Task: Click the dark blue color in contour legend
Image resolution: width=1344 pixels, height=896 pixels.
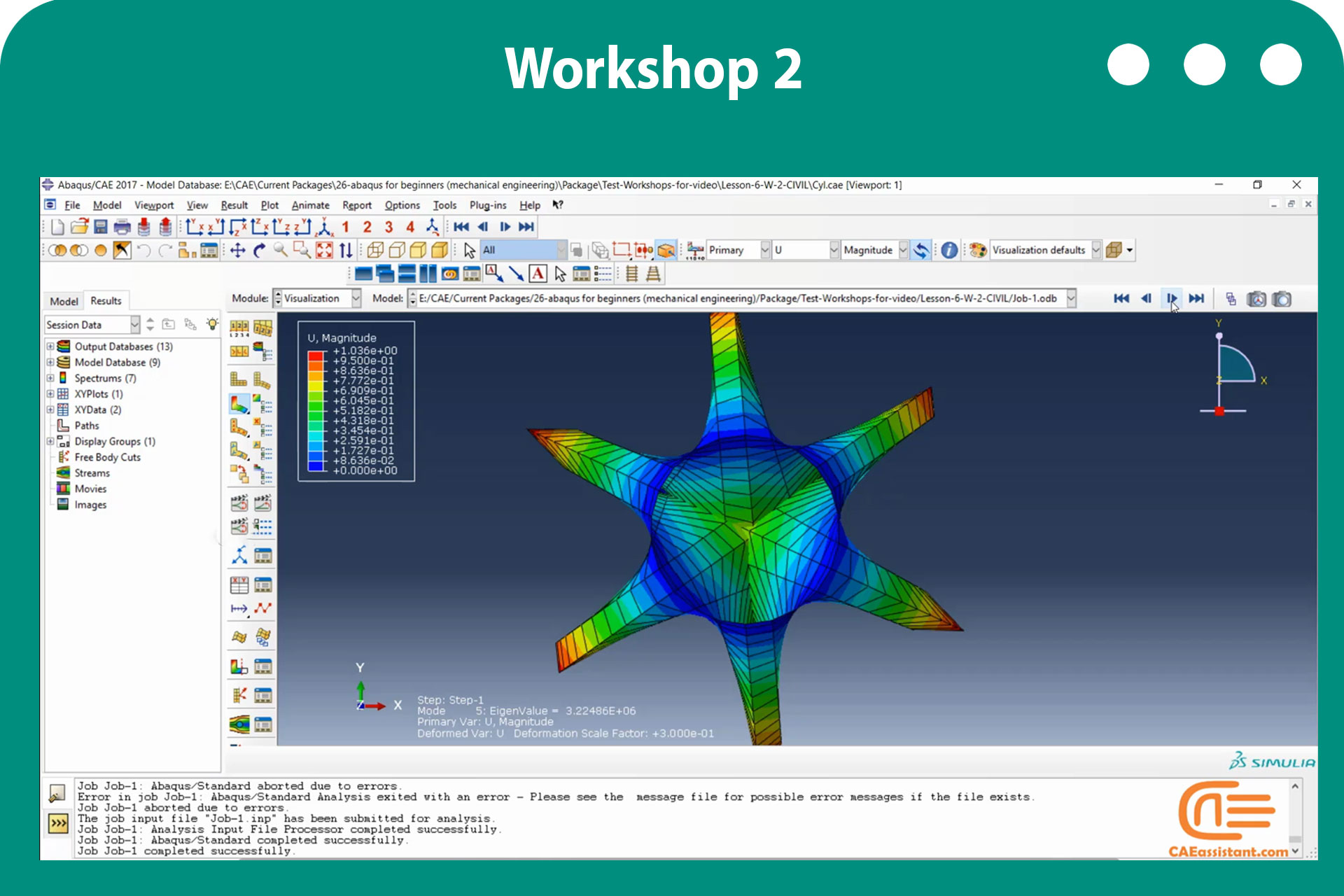Action: (315, 465)
